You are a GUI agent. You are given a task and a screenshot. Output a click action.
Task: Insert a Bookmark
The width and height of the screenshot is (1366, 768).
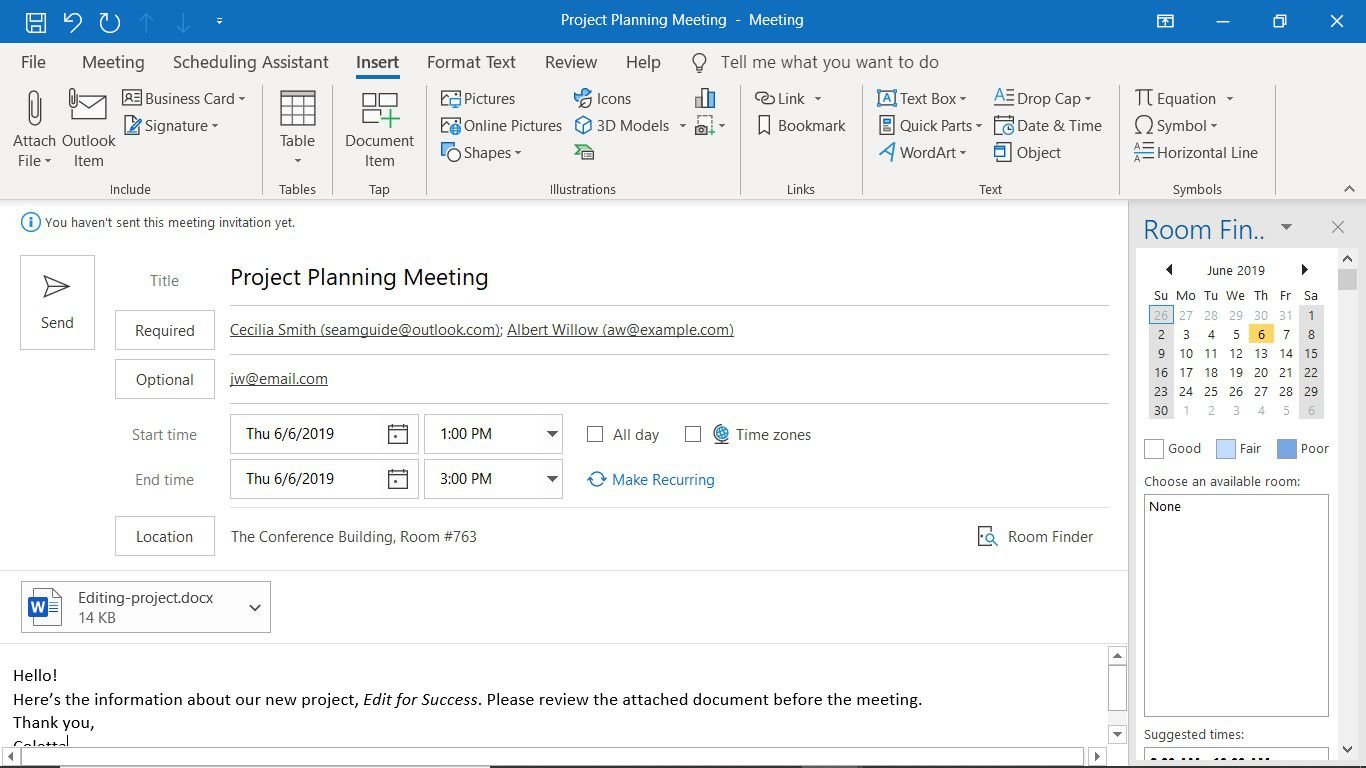(x=800, y=125)
